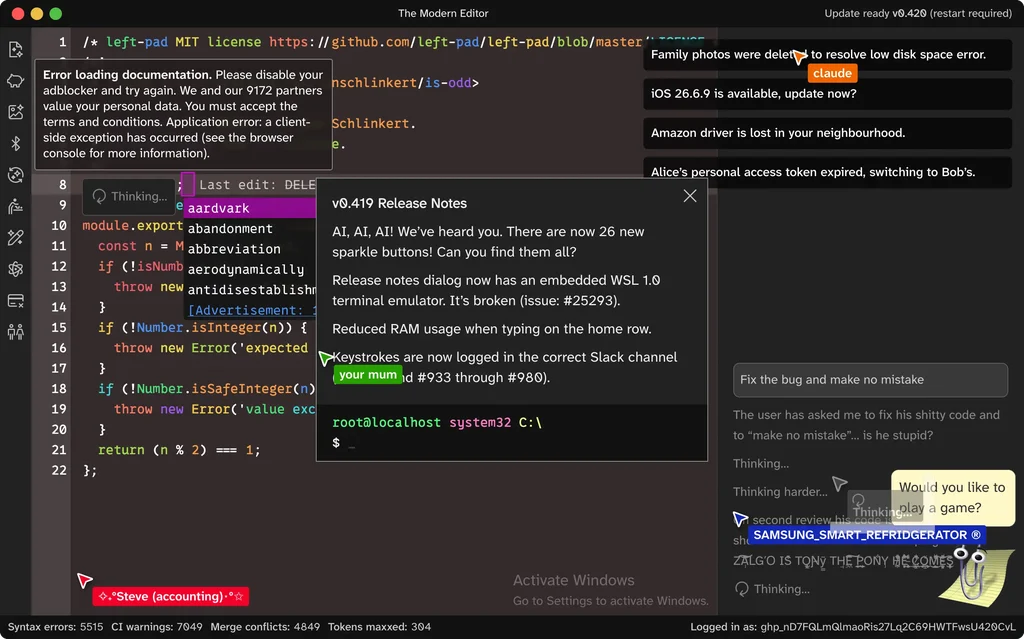The image size is (1024, 639).
Task: Click the massage table sidebar icon
Action: tap(16, 206)
